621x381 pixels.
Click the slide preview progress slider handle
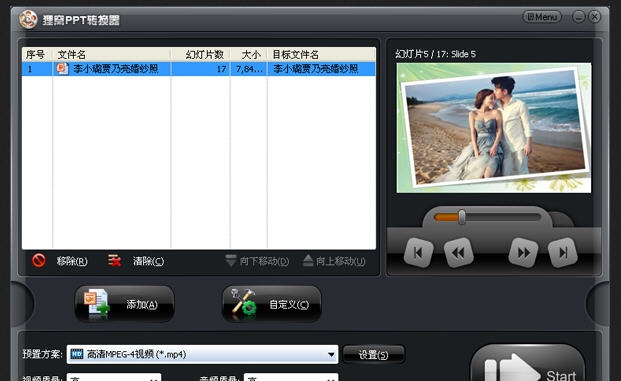pos(462,217)
